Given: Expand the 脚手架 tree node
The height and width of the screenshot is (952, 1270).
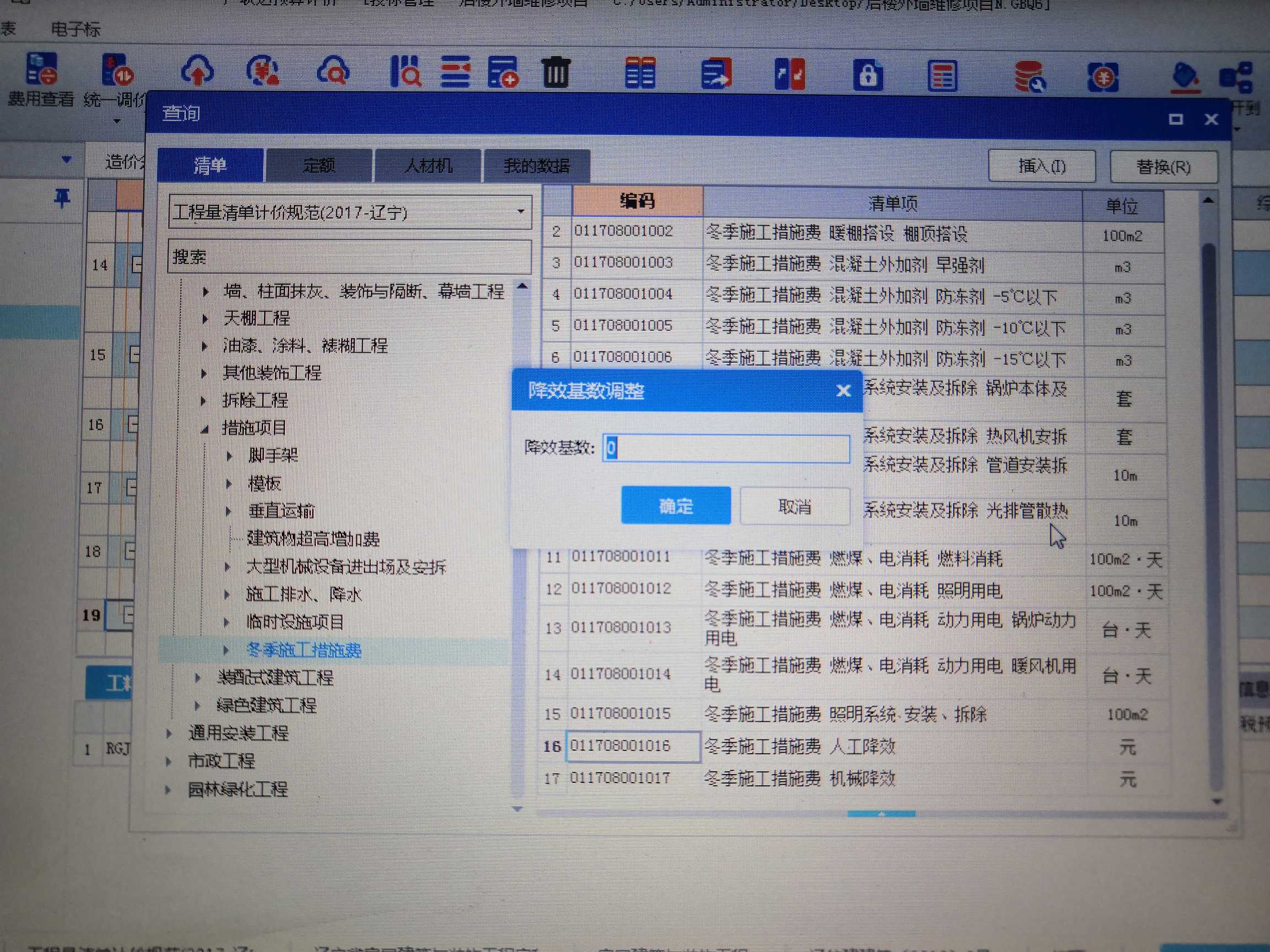Looking at the screenshot, I should coord(229,456).
